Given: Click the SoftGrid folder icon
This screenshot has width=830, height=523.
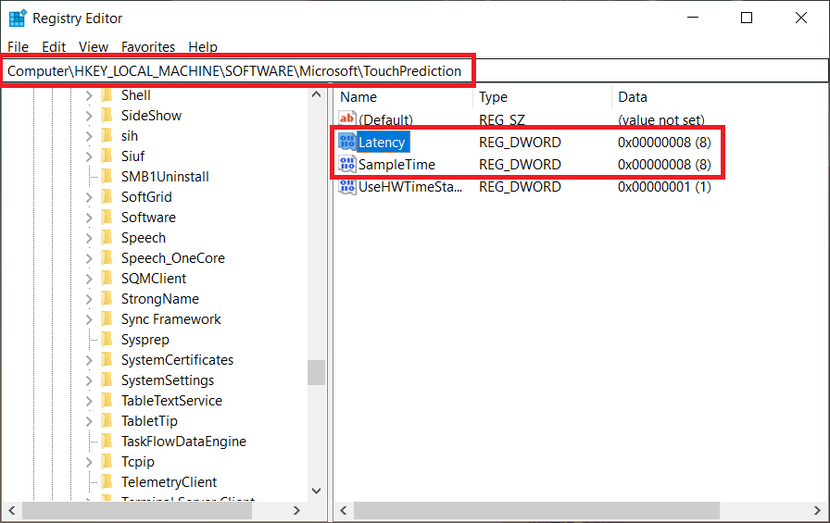Looking at the screenshot, I should pyautogui.click(x=107, y=197).
